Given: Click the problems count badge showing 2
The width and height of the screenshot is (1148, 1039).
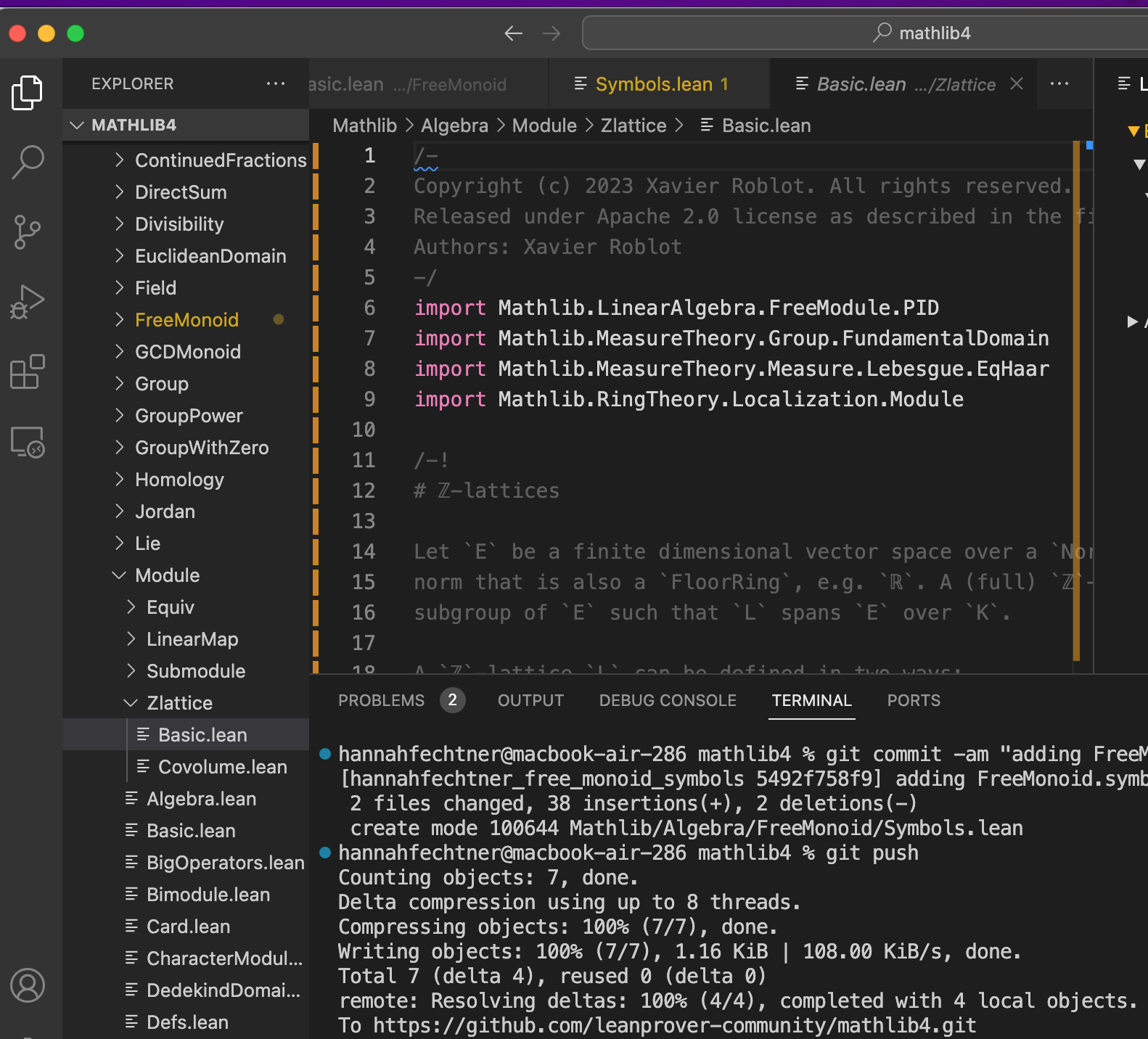Looking at the screenshot, I should coord(452,700).
